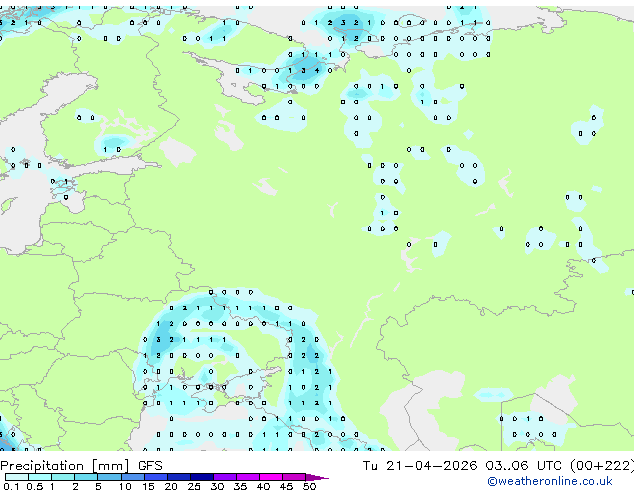Image resolution: width=634 pixels, height=490 pixels.
Task: Select the 10 to 15 mm legend color
Action: point(133,477)
